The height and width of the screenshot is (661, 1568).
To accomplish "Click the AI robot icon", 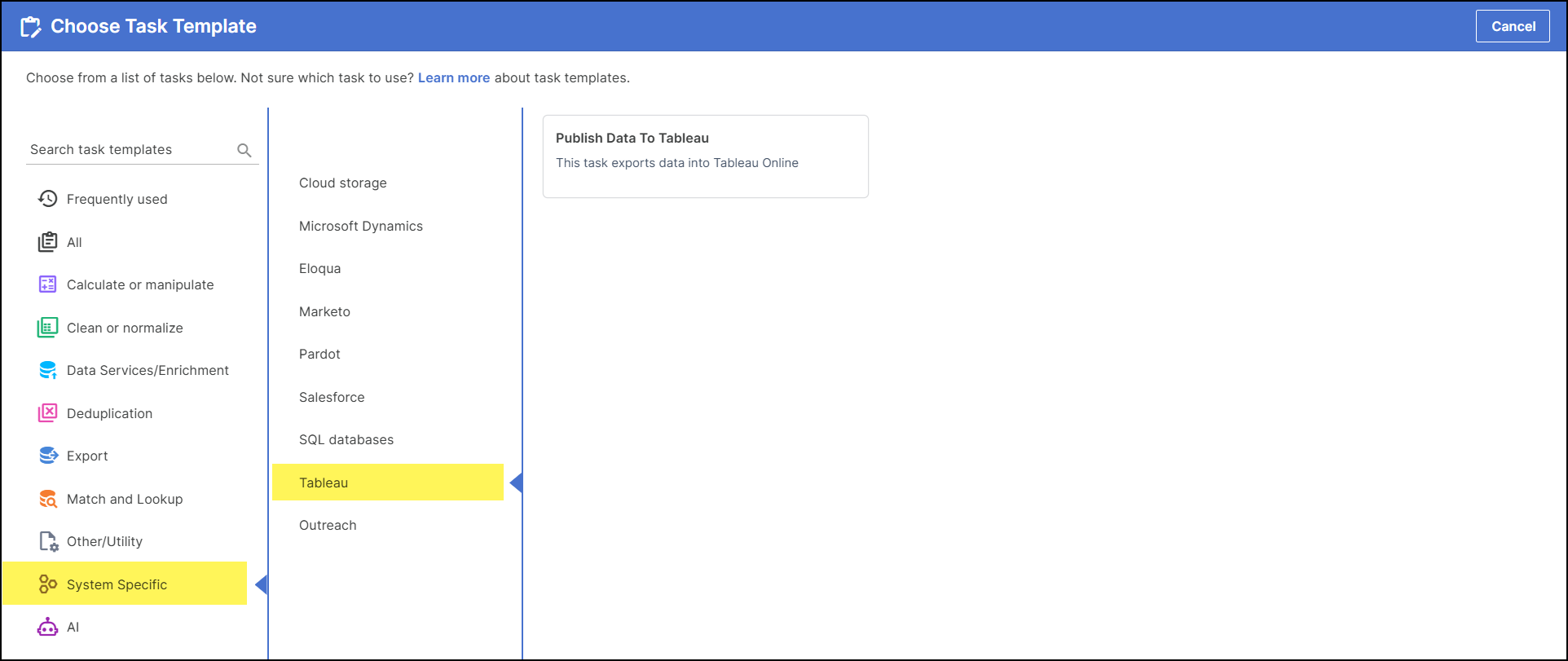I will pyautogui.click(x=48, y=627).
